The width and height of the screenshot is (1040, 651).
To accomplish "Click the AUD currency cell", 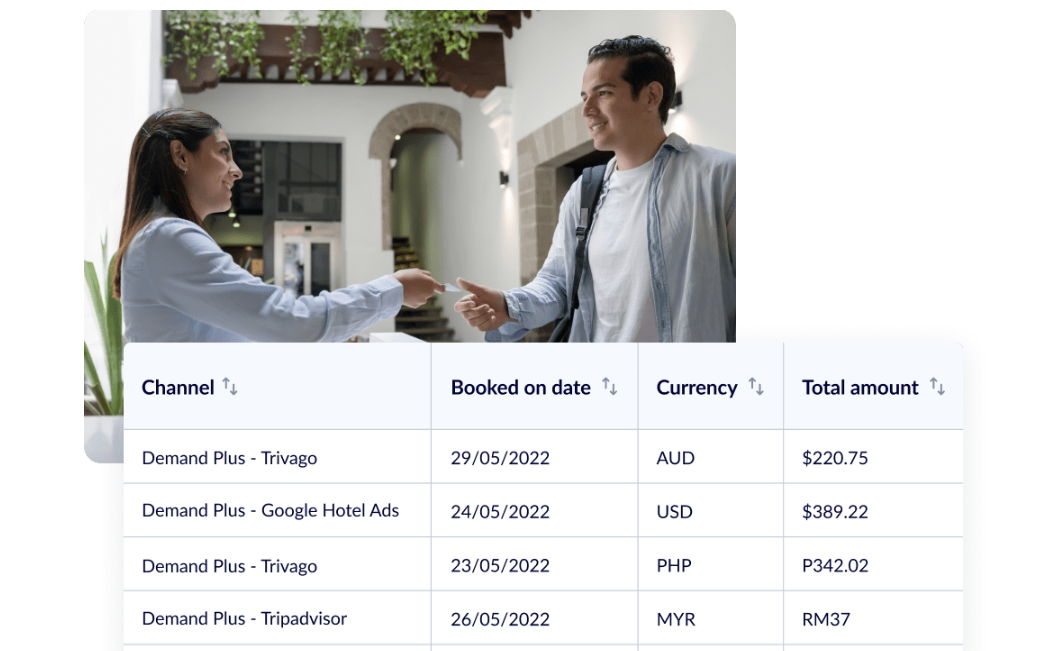I will (675, 458).
